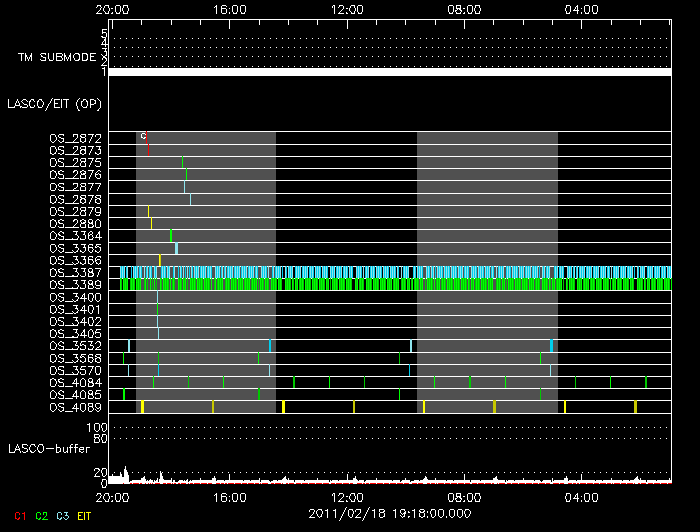The image size is (700, 532).
Task: Click the OS_3532 row label
Action: [x=75, y=345]
